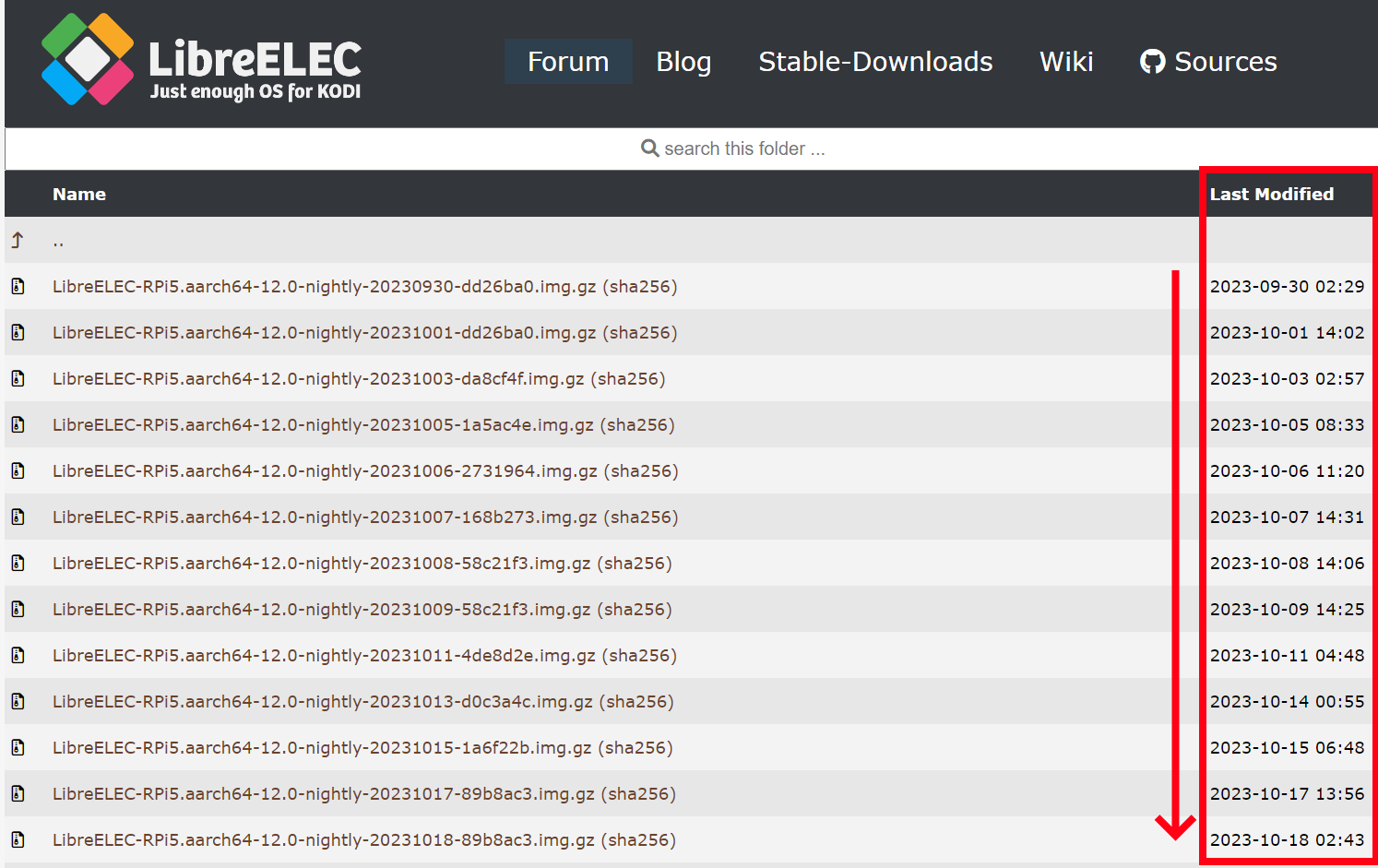Open sha256 link for nightly-20231003 image
The width and height of the screenshot is (1378, 868).
[x=628, y=379]
